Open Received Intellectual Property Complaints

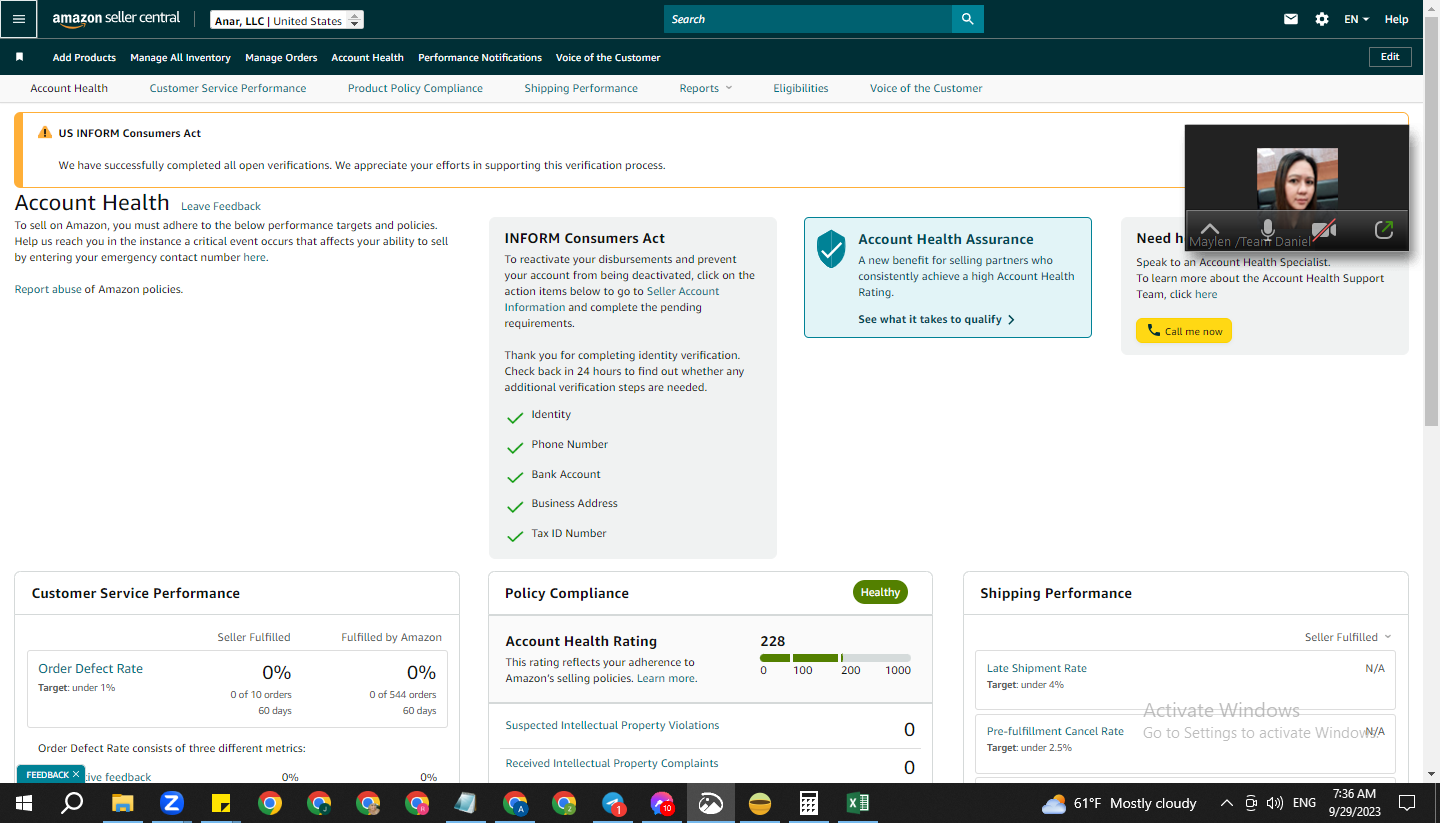(612, 763)
